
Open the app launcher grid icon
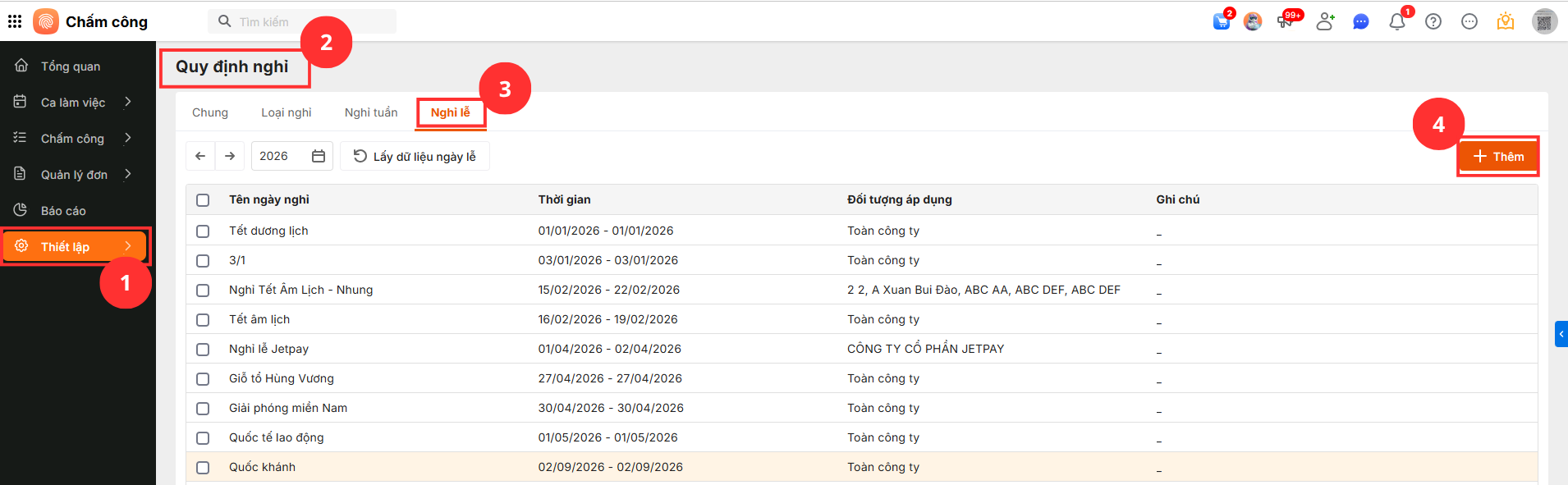click(x=15, y=21)
